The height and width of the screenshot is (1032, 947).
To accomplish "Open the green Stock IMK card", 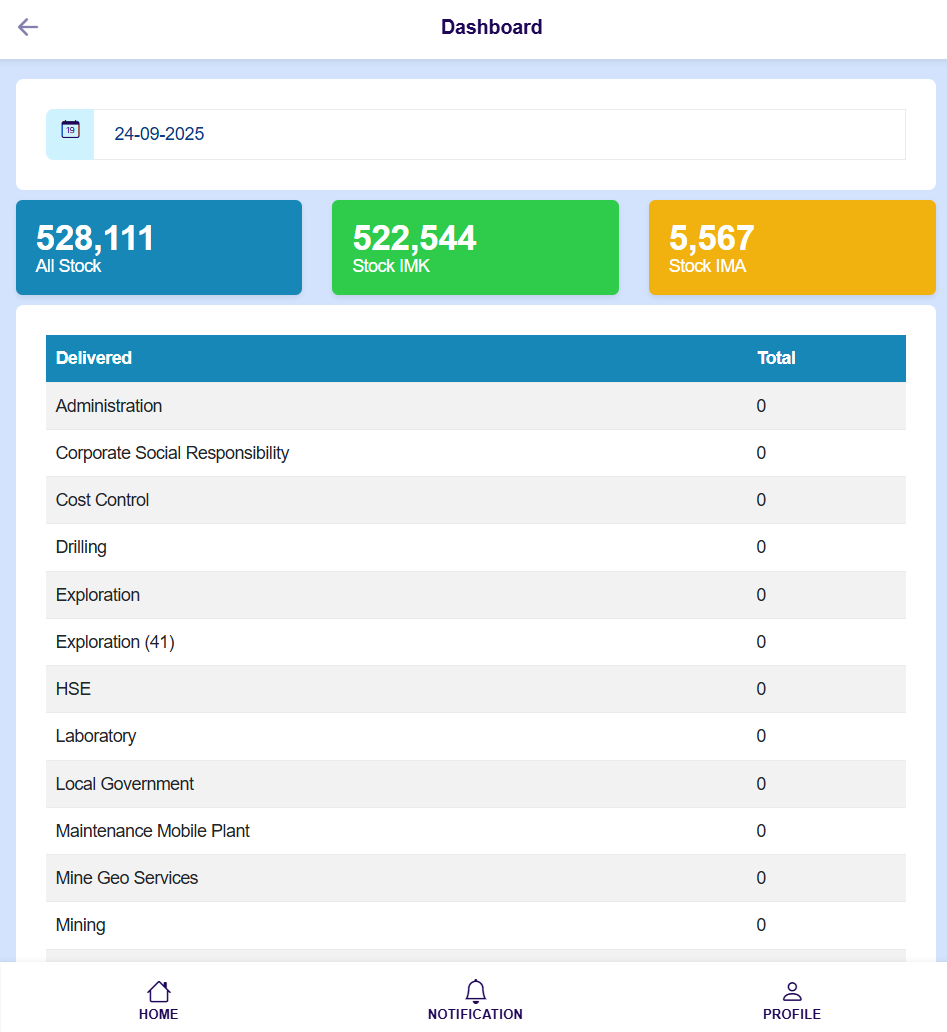I will pos(475,248).
